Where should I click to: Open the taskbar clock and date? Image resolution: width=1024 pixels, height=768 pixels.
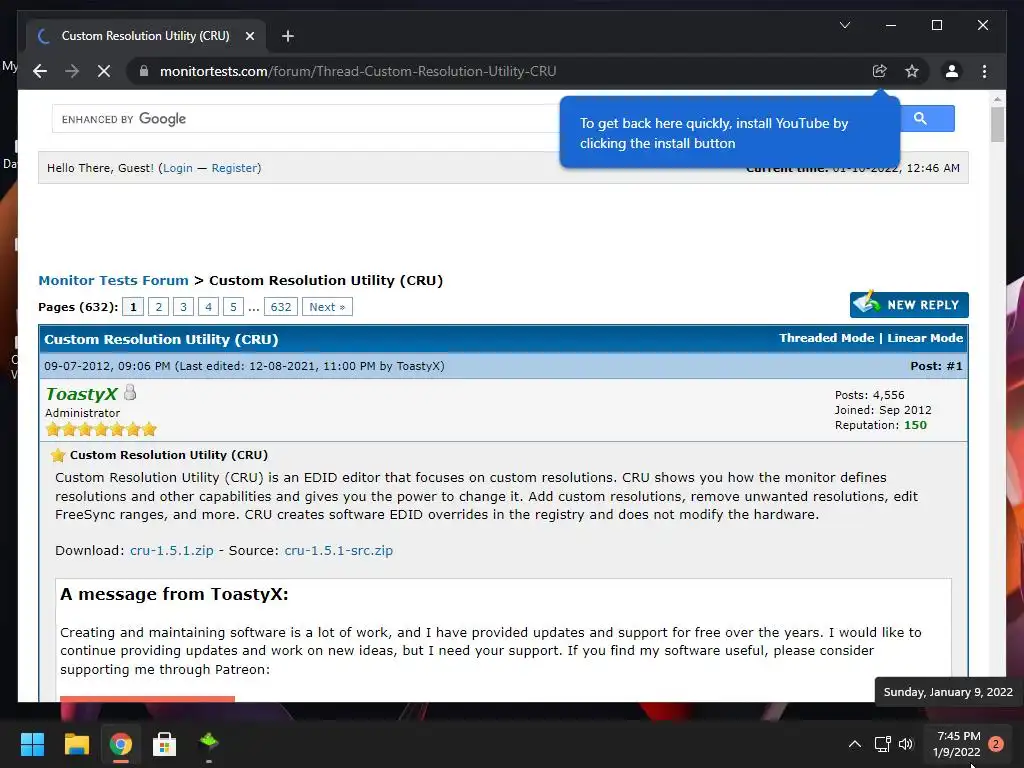(958, 744)
